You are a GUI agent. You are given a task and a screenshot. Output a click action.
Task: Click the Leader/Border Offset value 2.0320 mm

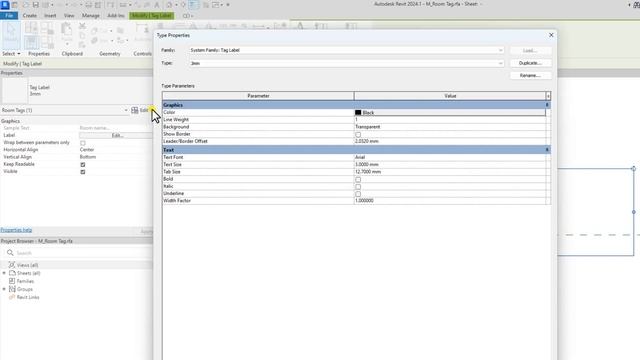pos(450,141)
